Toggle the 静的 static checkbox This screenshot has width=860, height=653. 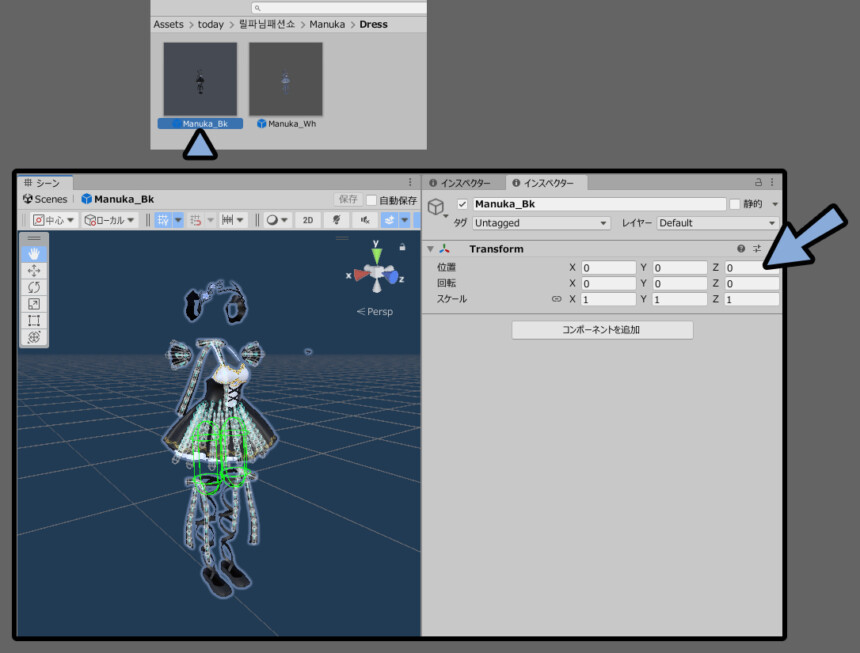click(735, 204)
